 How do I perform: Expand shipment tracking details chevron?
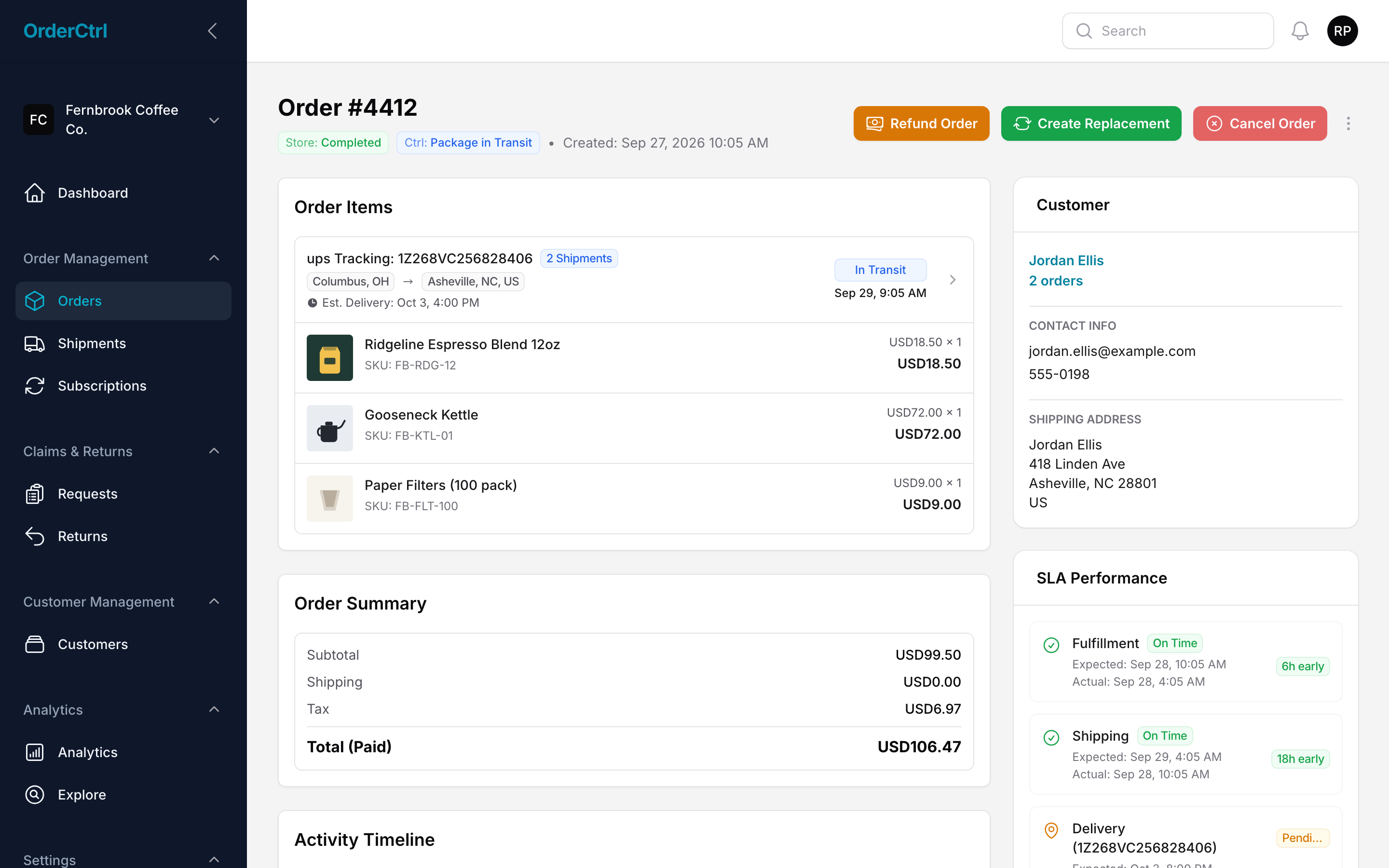click(x=953, y=280)
